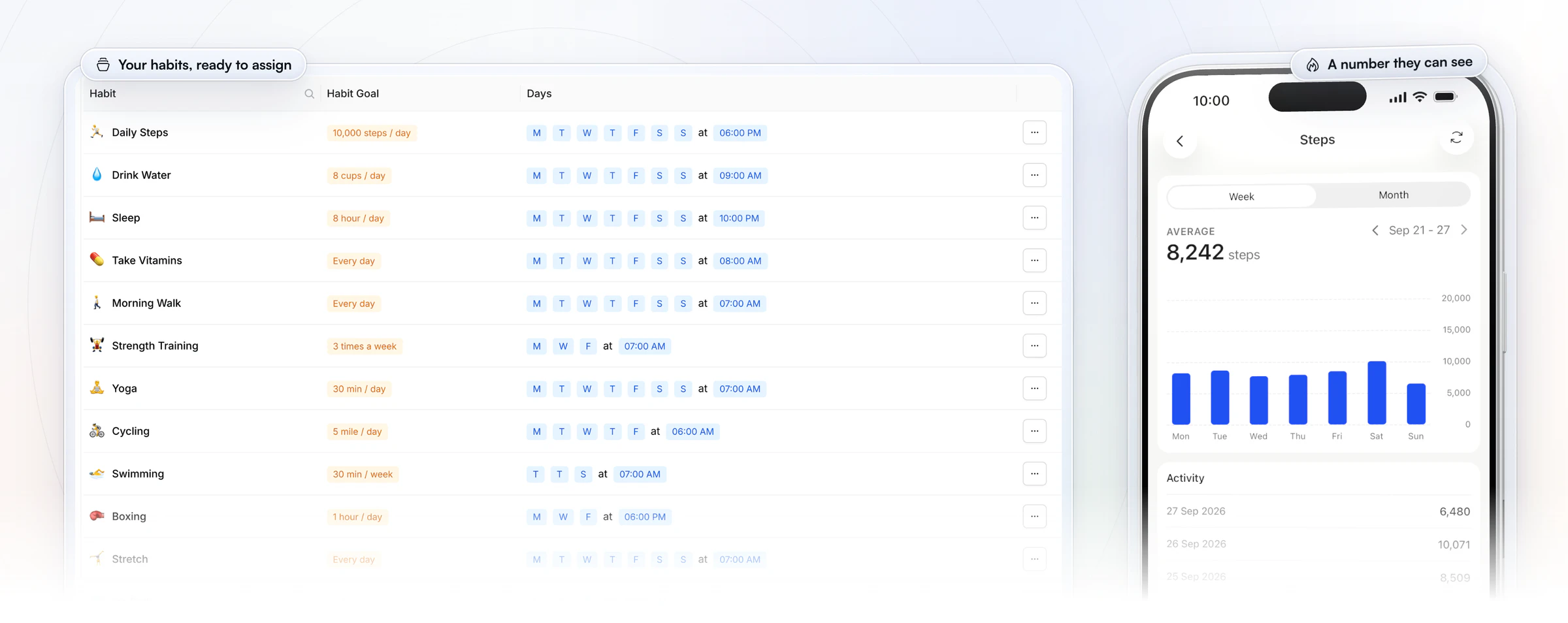Image resolution: width=1568 pixels, height=623 pixels.
Task: Toggle the F day chip in Boxing row
Action: coord(588,517)
